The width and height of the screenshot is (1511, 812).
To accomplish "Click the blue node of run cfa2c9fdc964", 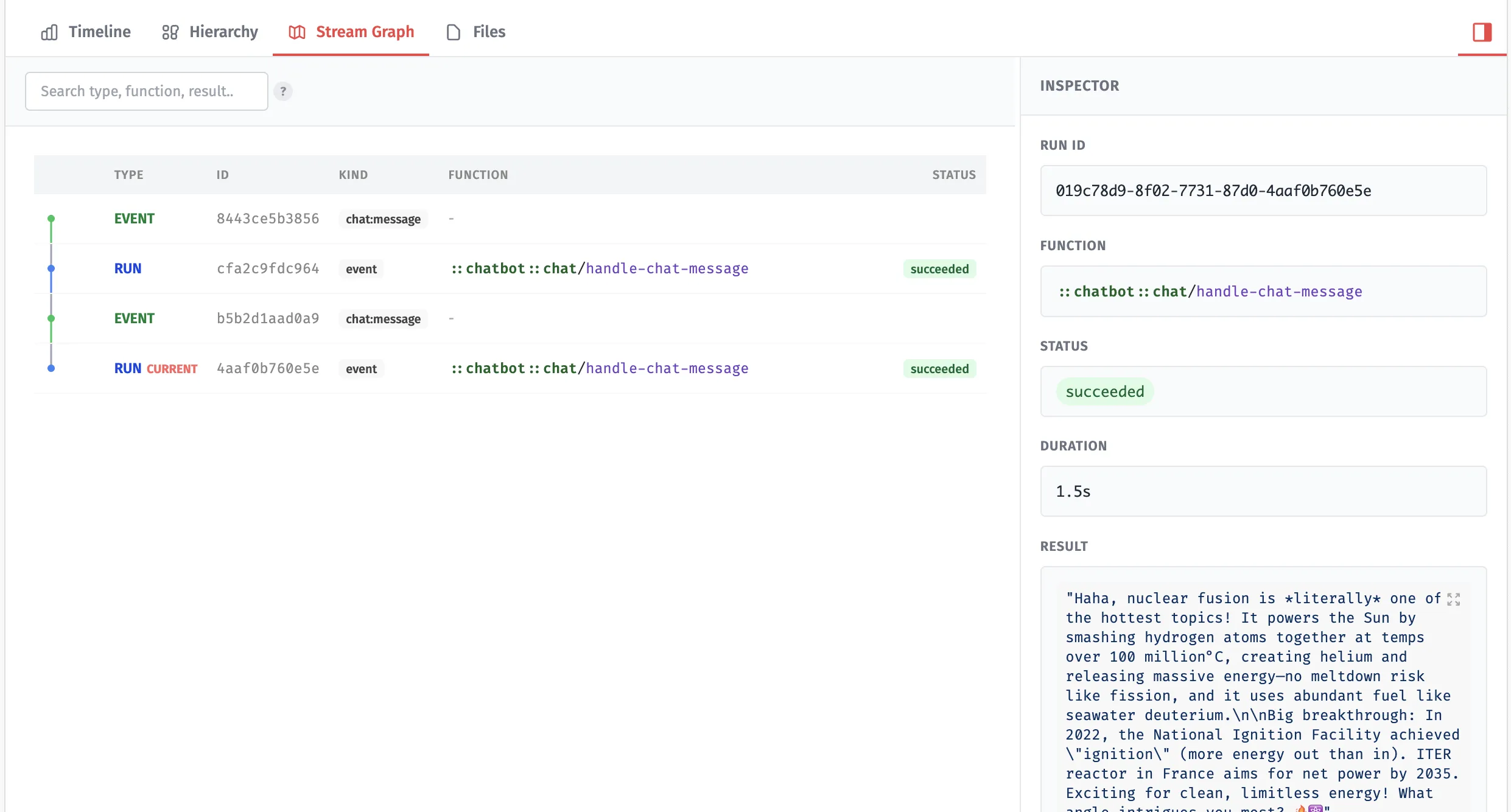I will click(x=51, y=268).
